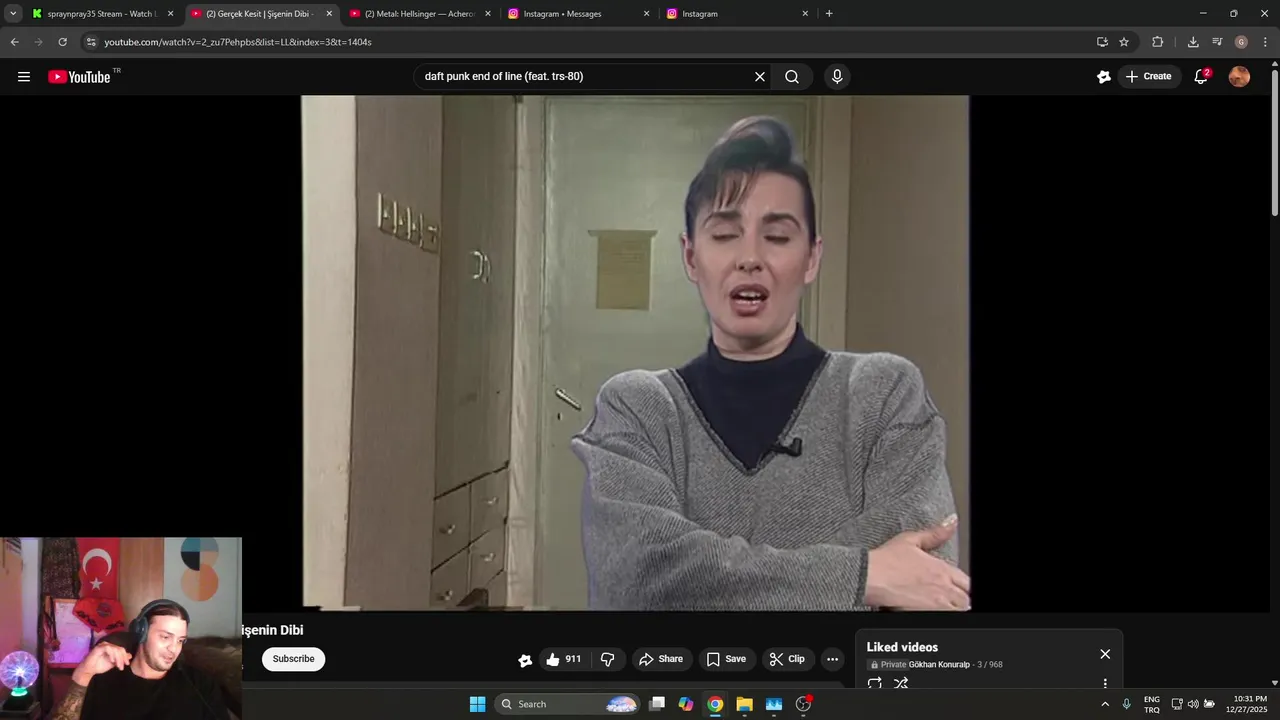
Task: Like the video with 911 likes
Action: click(x=563, y=659)
